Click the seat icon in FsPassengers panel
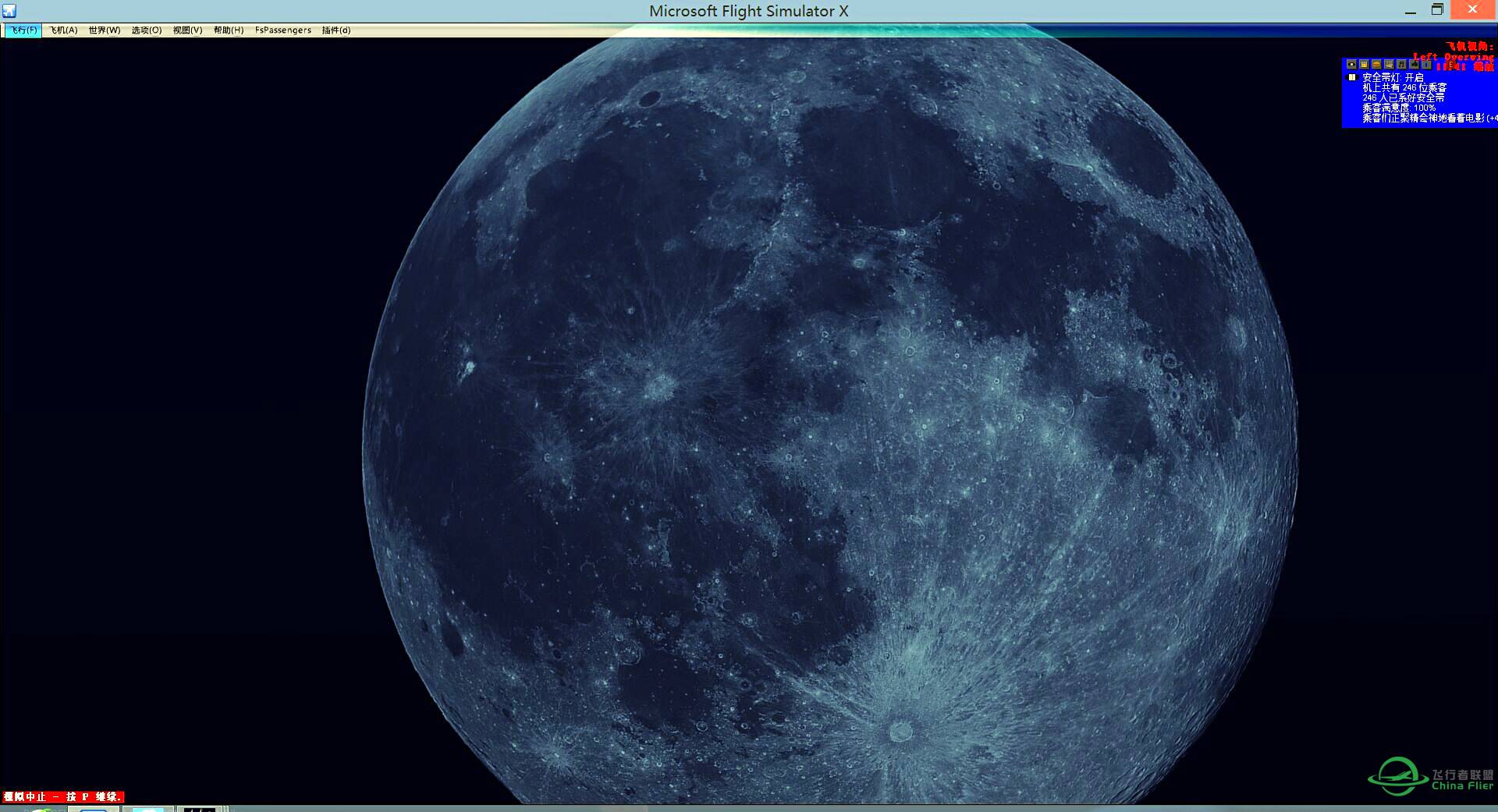1498x812 pixels. coord(1389,64)
